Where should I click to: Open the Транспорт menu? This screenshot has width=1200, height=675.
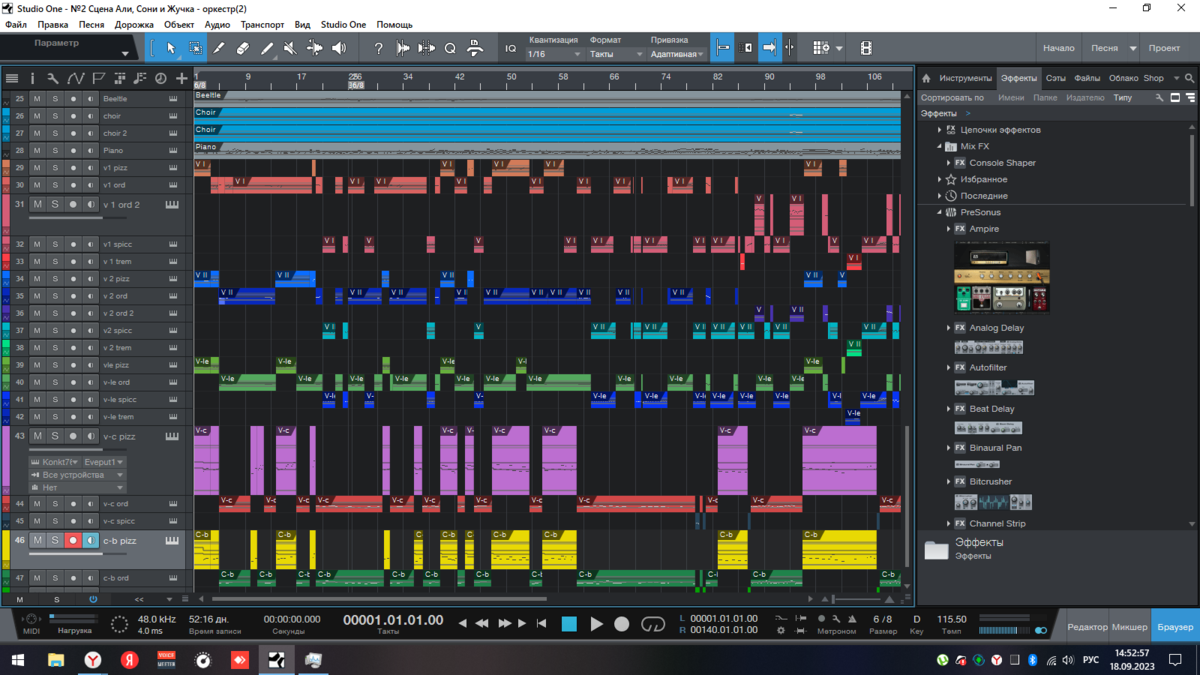262,24
